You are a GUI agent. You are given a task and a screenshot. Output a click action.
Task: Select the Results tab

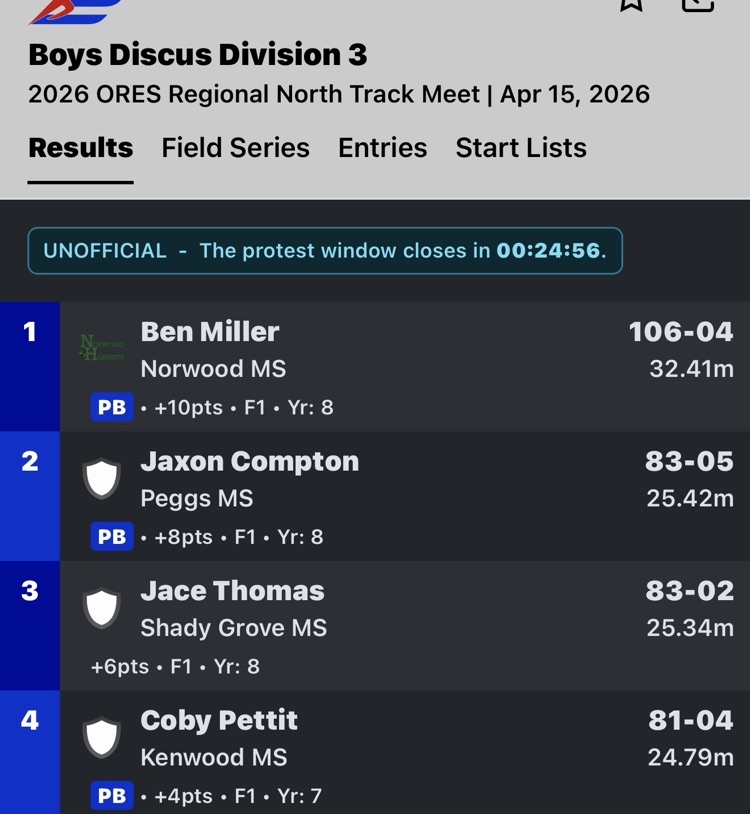pyautogui.click(x=81, y=148)
